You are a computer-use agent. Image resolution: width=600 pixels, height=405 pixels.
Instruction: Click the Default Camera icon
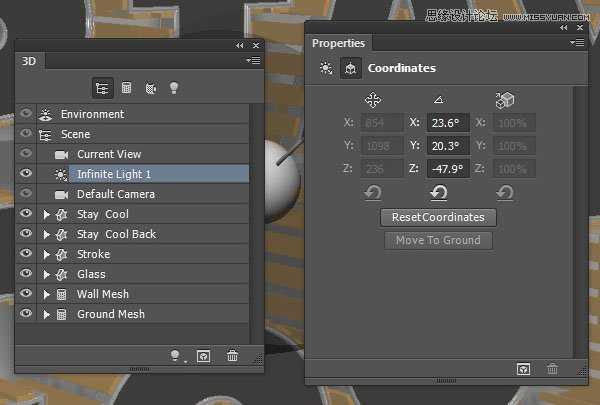(x=61, y=195)
